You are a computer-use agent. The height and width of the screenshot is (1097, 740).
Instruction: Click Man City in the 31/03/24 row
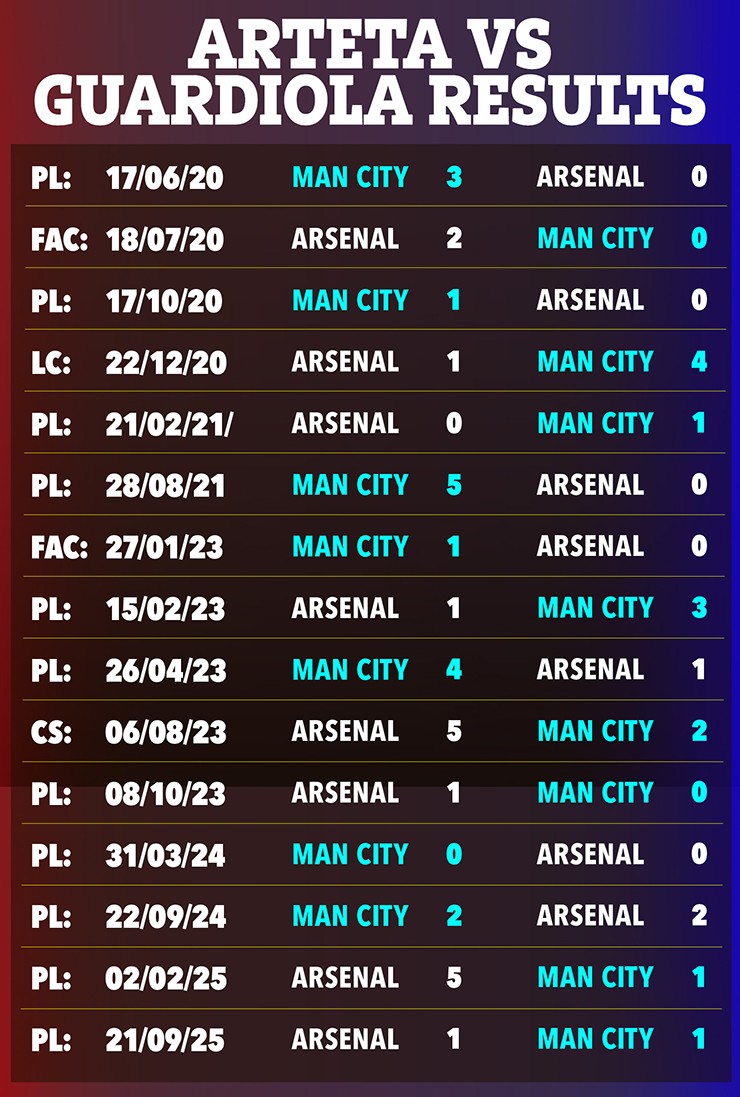(350, 855)
